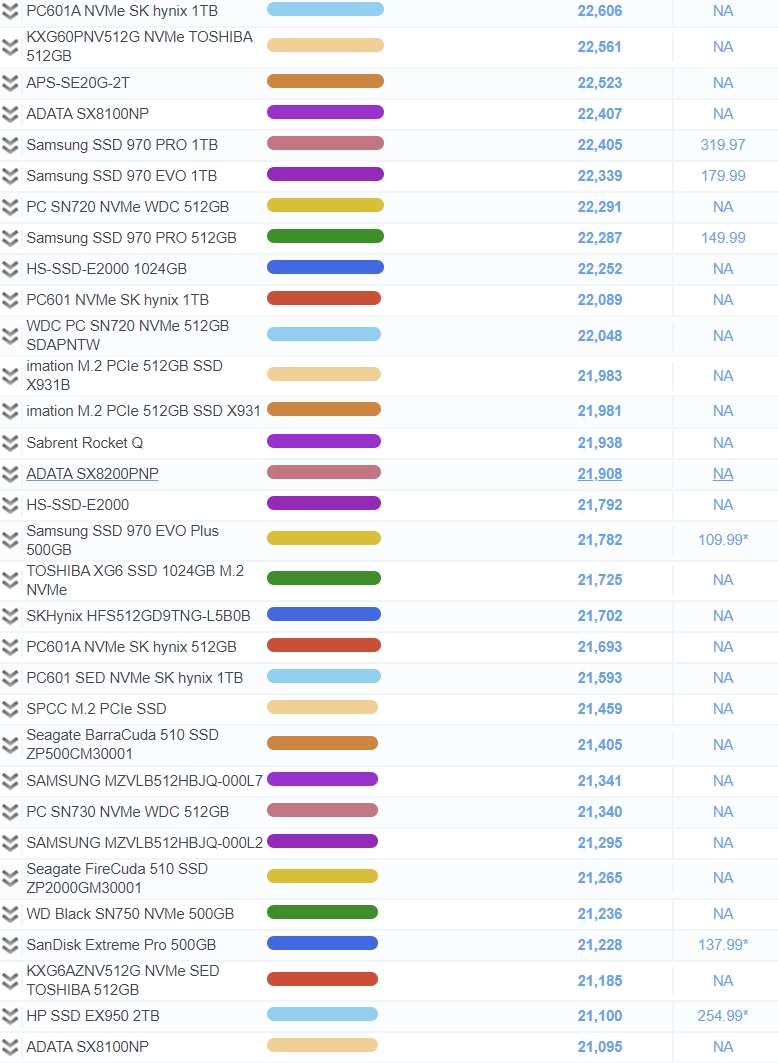Open Seagate BarraCuda 510 SSD ZP500CM30001 link

122,744
